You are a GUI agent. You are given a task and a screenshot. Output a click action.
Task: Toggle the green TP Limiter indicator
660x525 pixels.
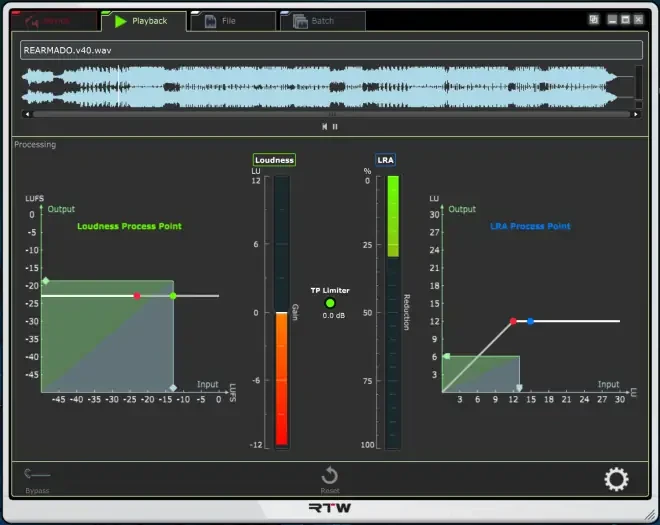(x=330, y=303)
